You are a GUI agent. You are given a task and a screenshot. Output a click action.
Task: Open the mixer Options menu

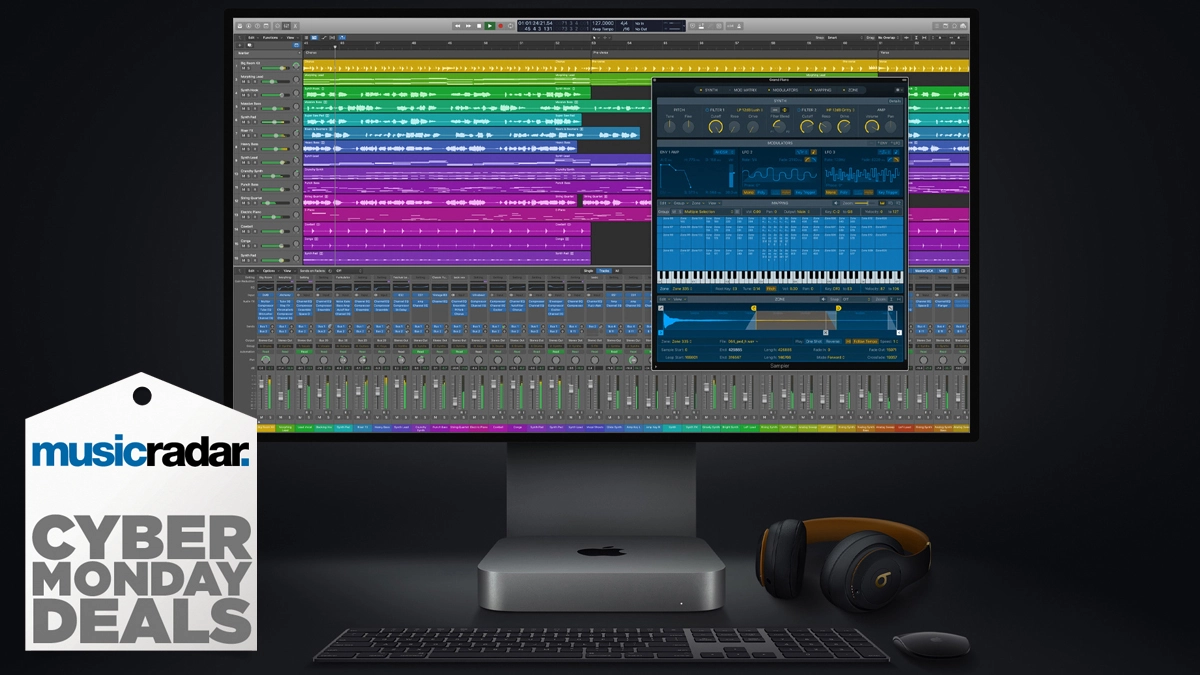270,271
